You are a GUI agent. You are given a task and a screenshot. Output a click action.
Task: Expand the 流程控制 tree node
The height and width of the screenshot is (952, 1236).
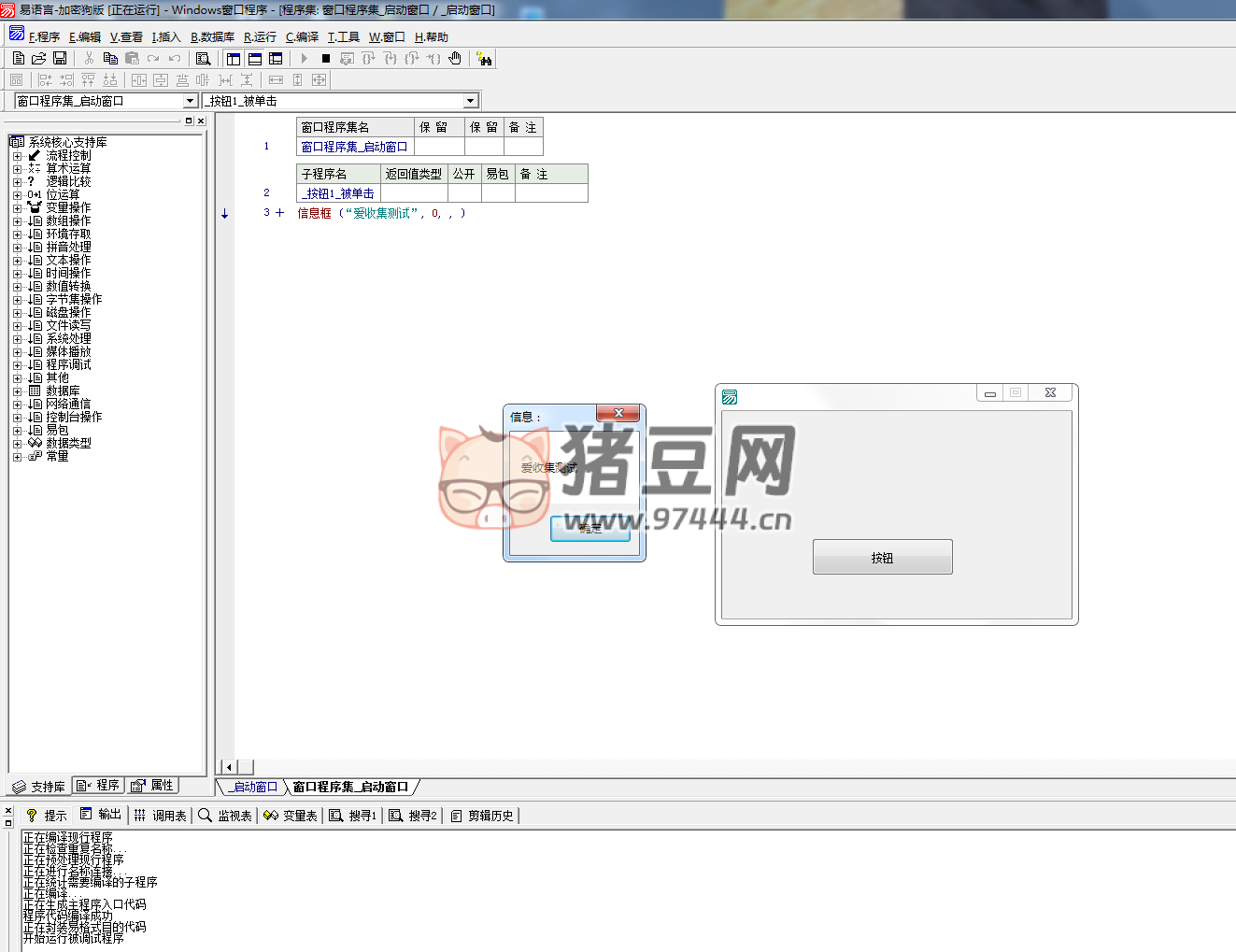[17, 156]
